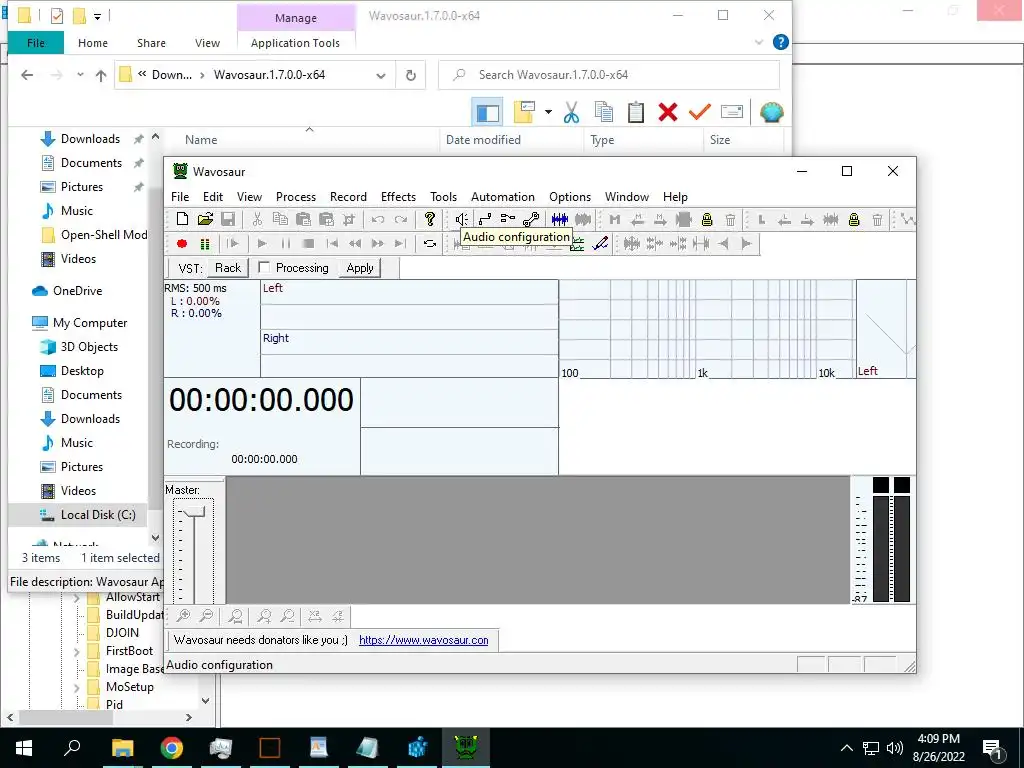Open the Options menu

tap(569, 197)
